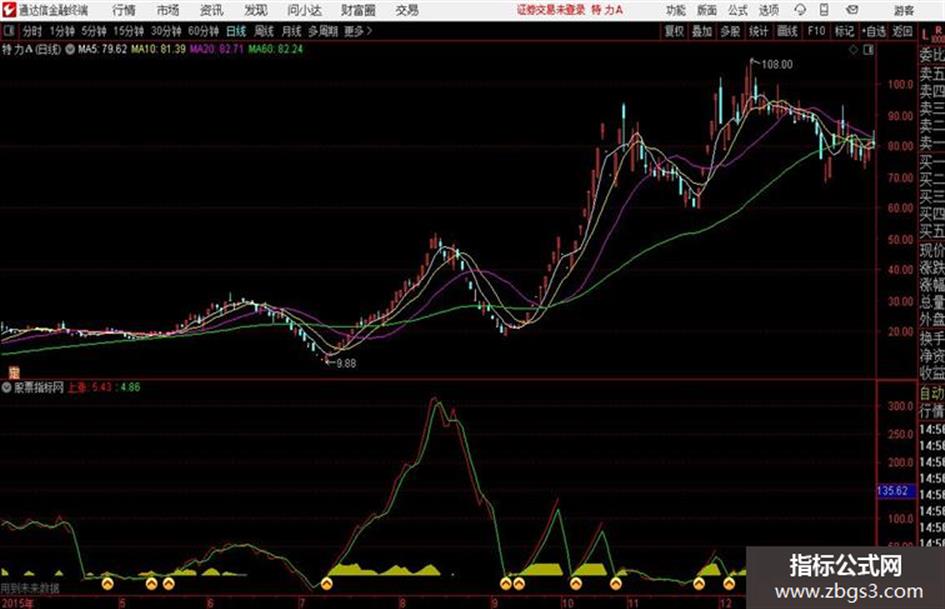The height and width of the screenshot is (609, 945).
Task: Open the 选项 menu
Action: tap(769, 10)
